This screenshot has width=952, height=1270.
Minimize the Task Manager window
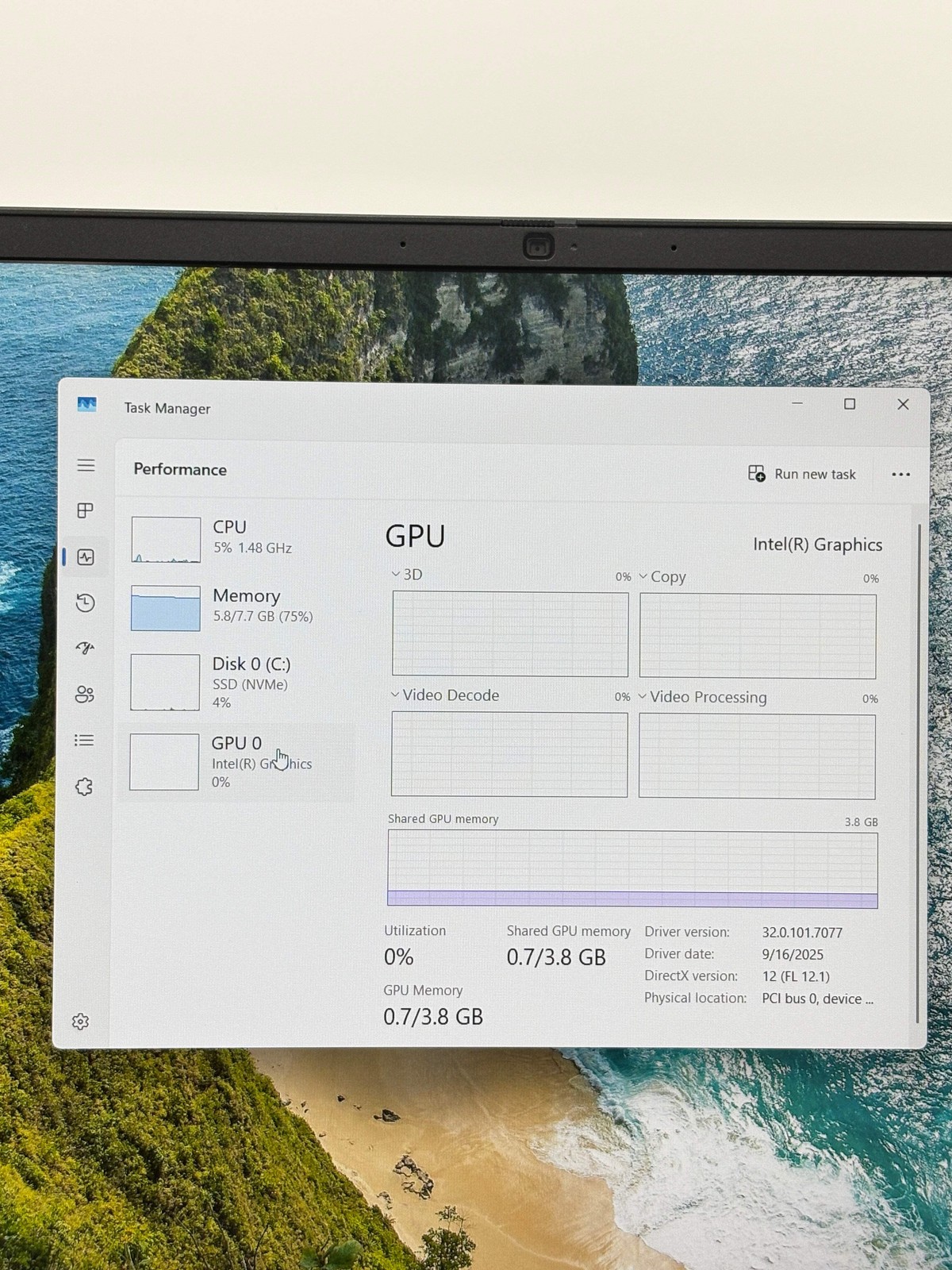(x=797, y=403)
